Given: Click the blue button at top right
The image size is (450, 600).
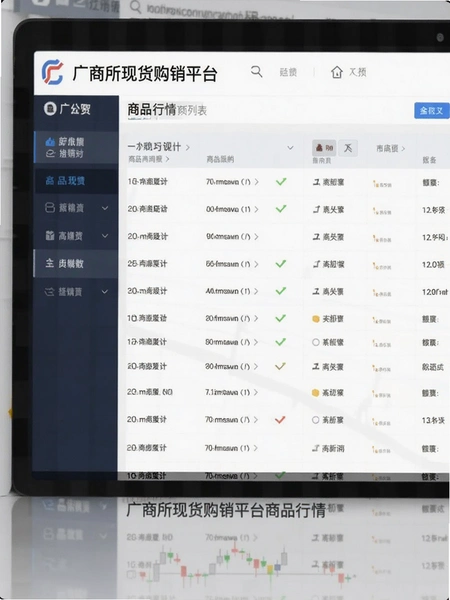Looking at the screenshot, I should pyautogui.click(x=432, y=111).
